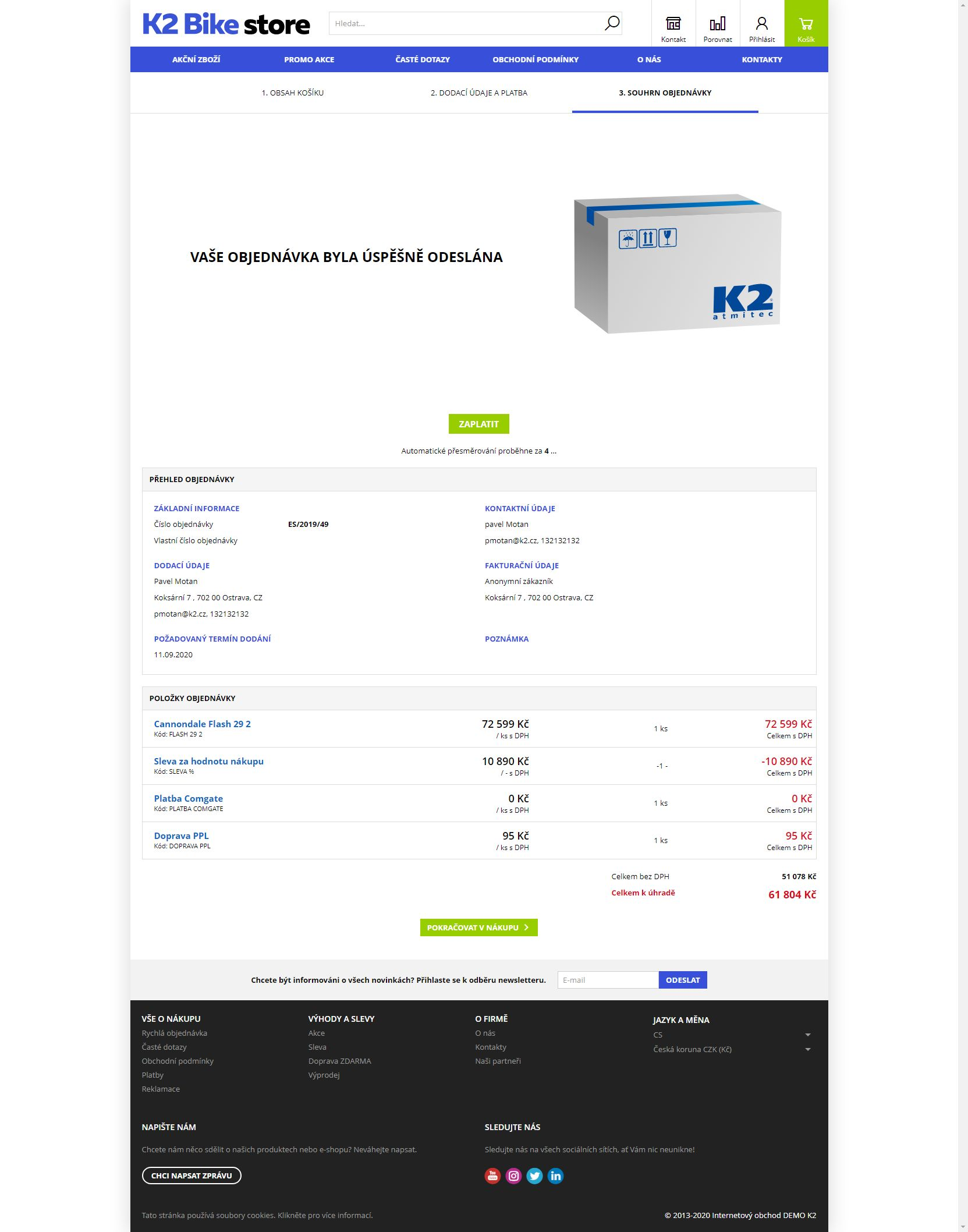Click the total 61 804 Kč amount
This screenshot has width=968, height=1232.
[x=792, y=894]
